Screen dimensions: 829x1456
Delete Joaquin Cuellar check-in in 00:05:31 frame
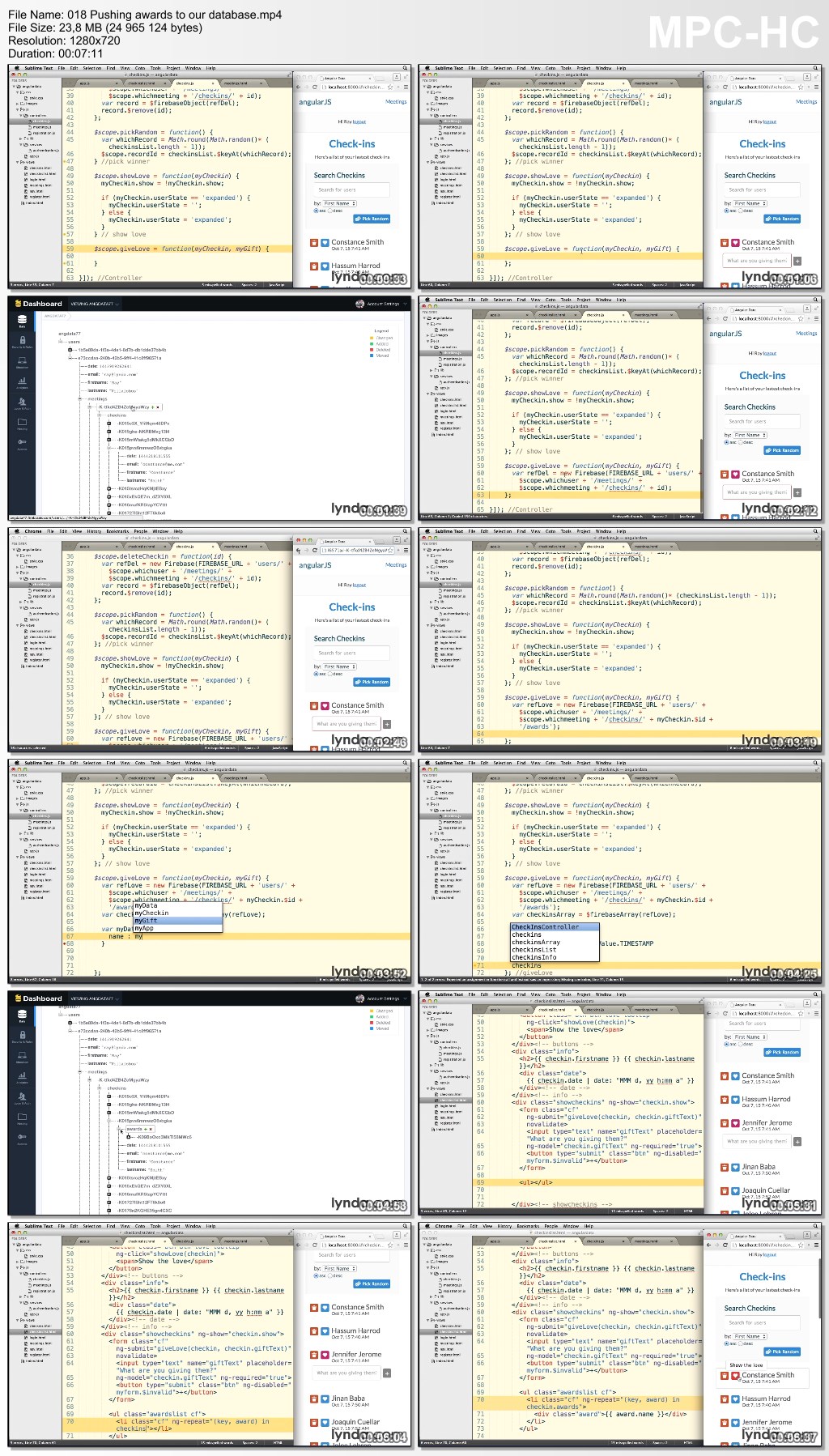(x=725, y=1191)
